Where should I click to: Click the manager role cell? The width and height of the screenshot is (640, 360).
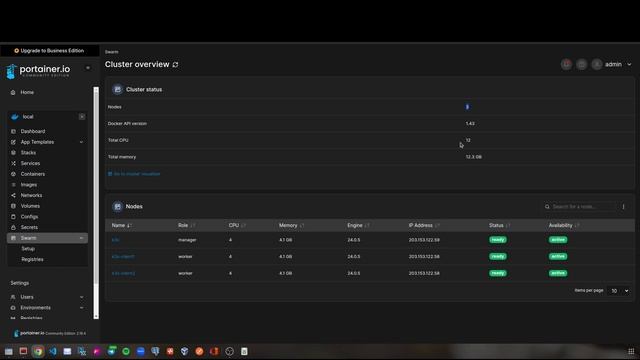tap(187, 240)
